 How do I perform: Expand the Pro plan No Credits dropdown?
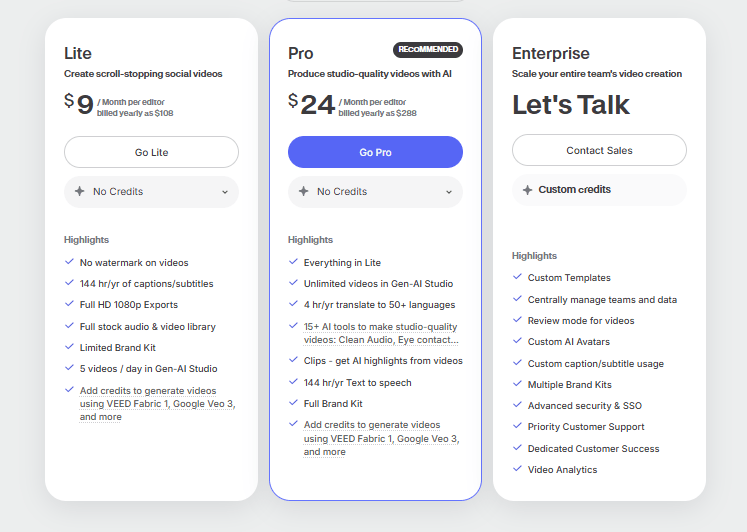(375, 192)
